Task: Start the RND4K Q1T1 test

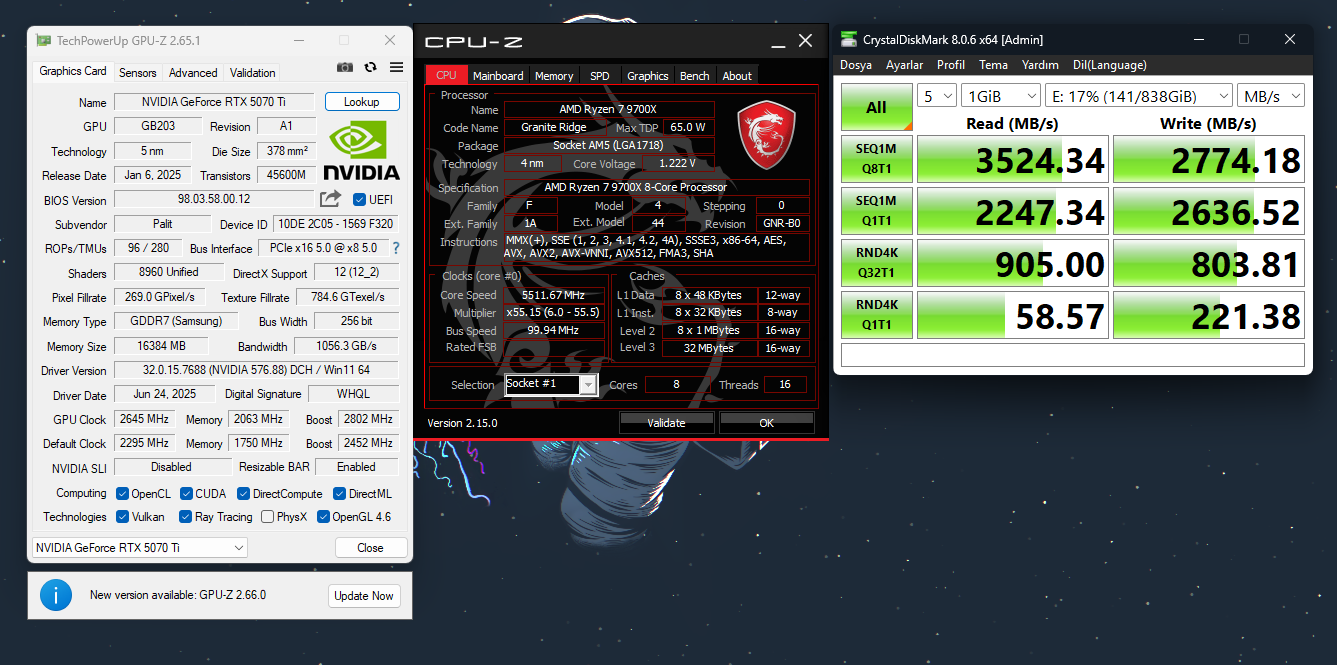Action: coord(876,316)
